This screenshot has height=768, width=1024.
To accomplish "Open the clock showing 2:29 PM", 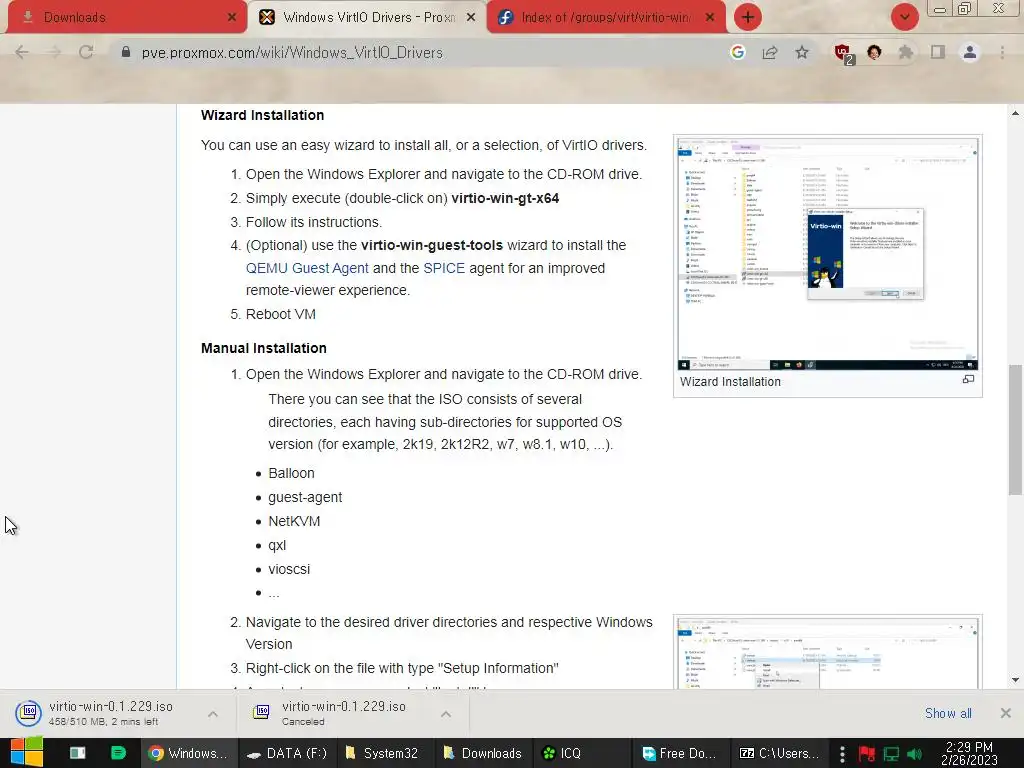I will [x=969, y=753].
